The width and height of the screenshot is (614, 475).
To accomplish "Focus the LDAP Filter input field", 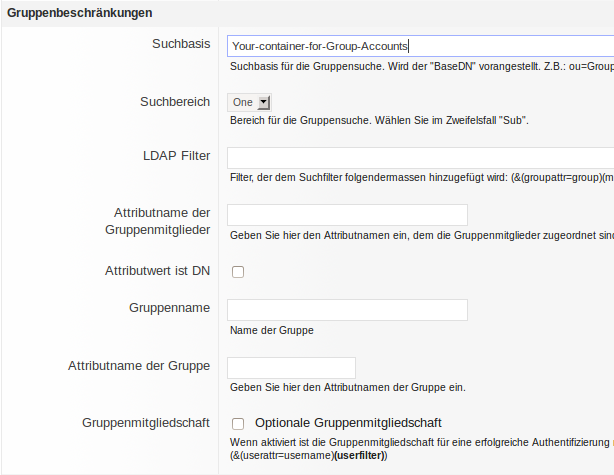I will (x=420, y=158).
